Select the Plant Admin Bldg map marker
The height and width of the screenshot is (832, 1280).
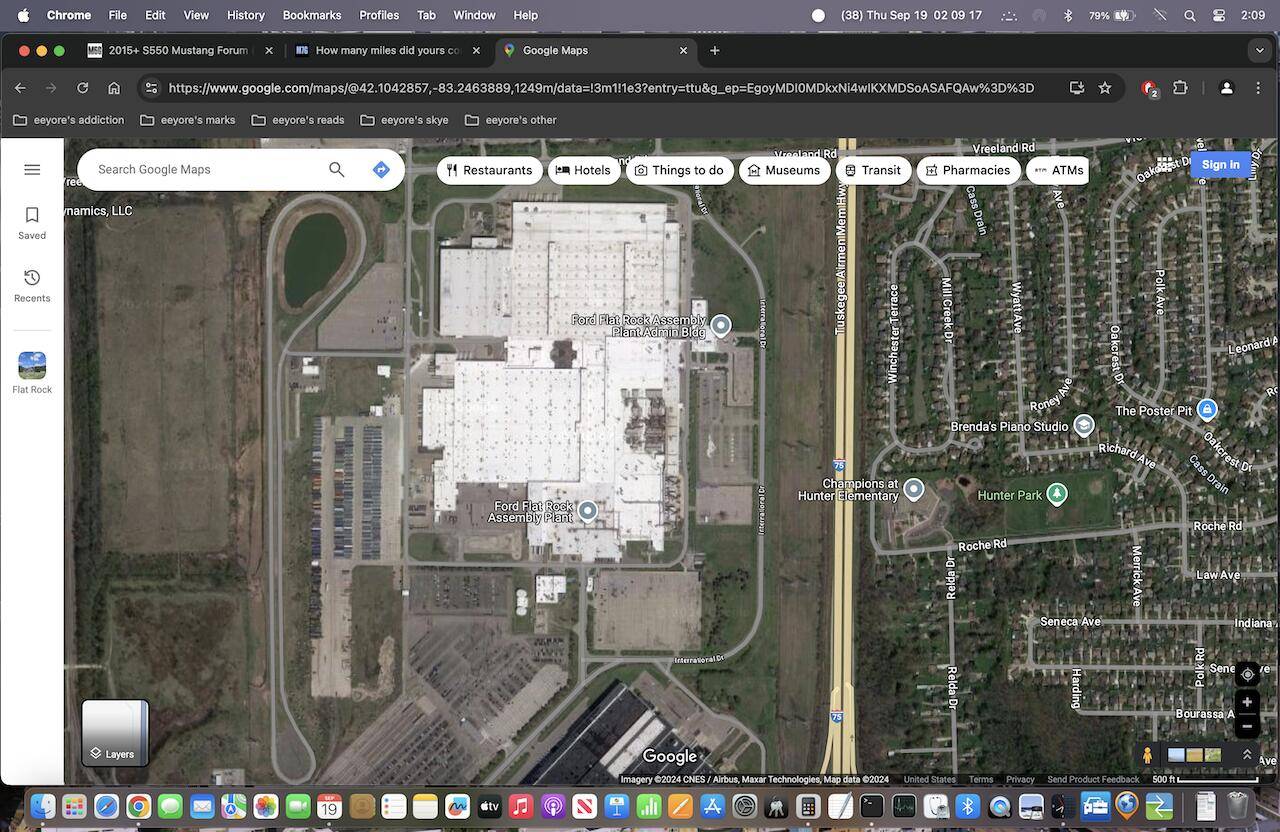(720, 325)
